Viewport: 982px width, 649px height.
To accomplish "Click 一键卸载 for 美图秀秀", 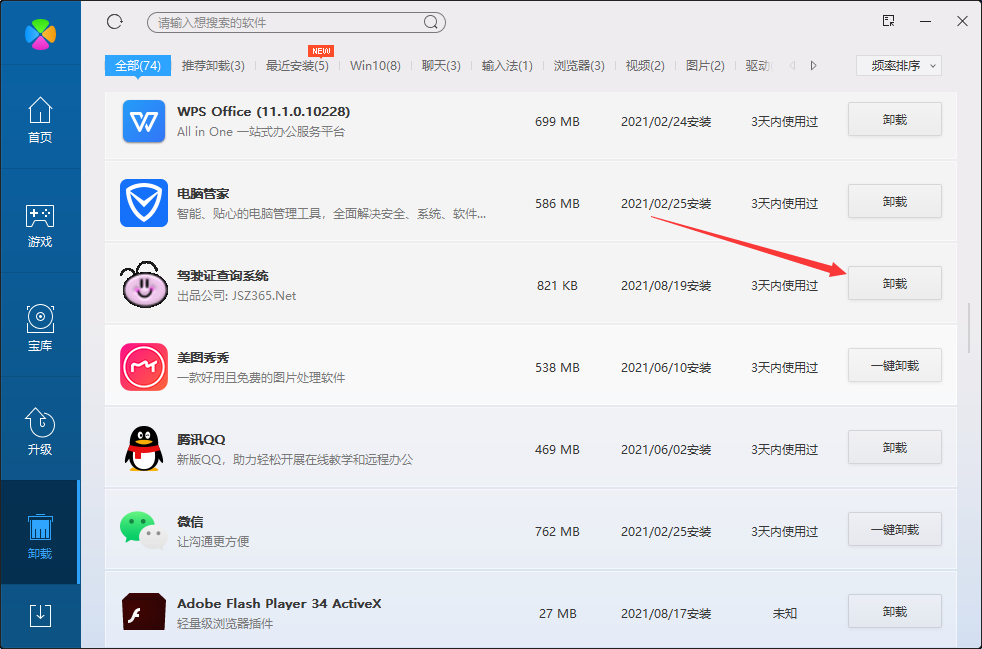I will 894,365.
